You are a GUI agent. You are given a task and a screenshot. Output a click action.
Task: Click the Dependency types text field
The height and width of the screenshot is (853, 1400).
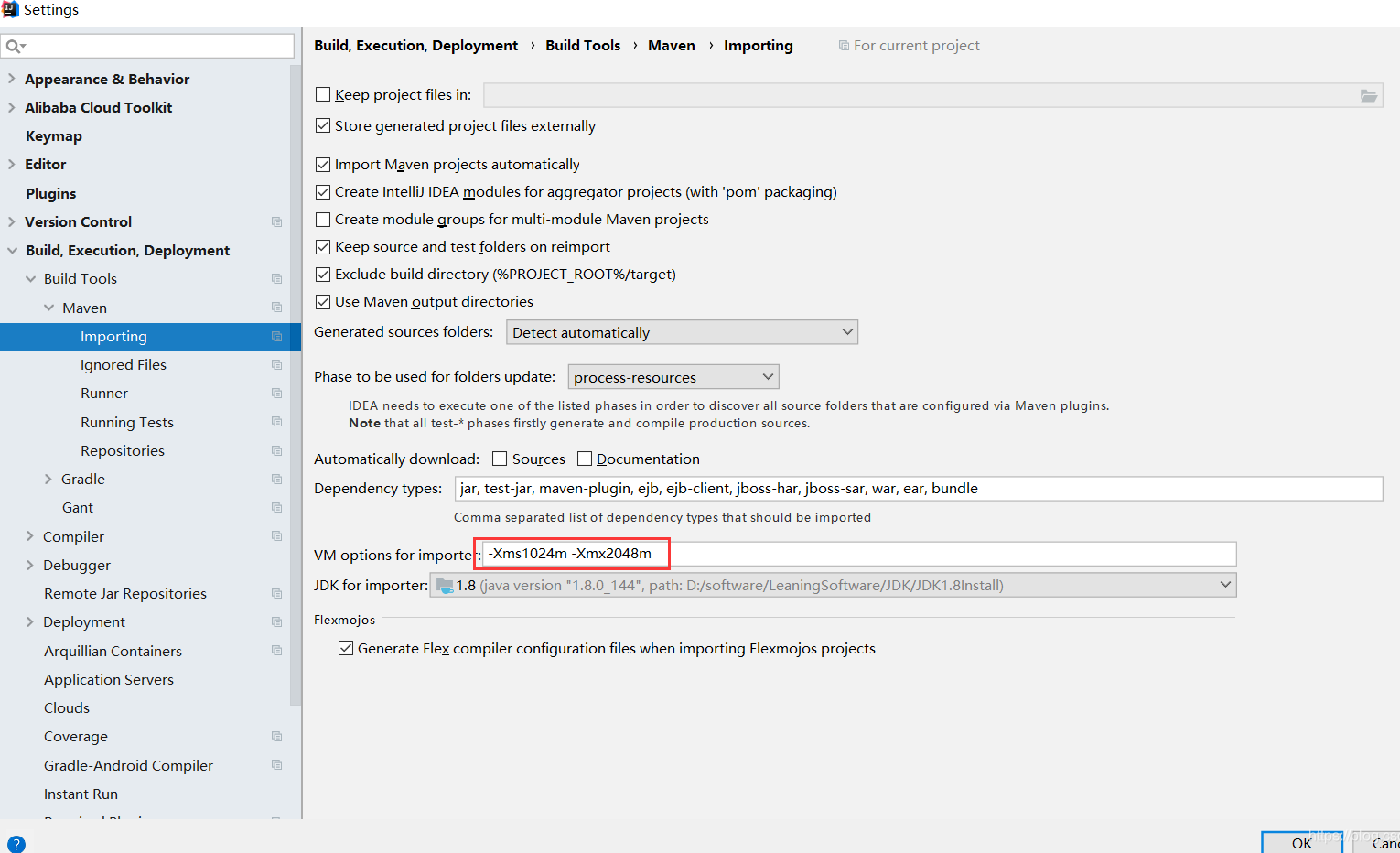tap(919, 489)
